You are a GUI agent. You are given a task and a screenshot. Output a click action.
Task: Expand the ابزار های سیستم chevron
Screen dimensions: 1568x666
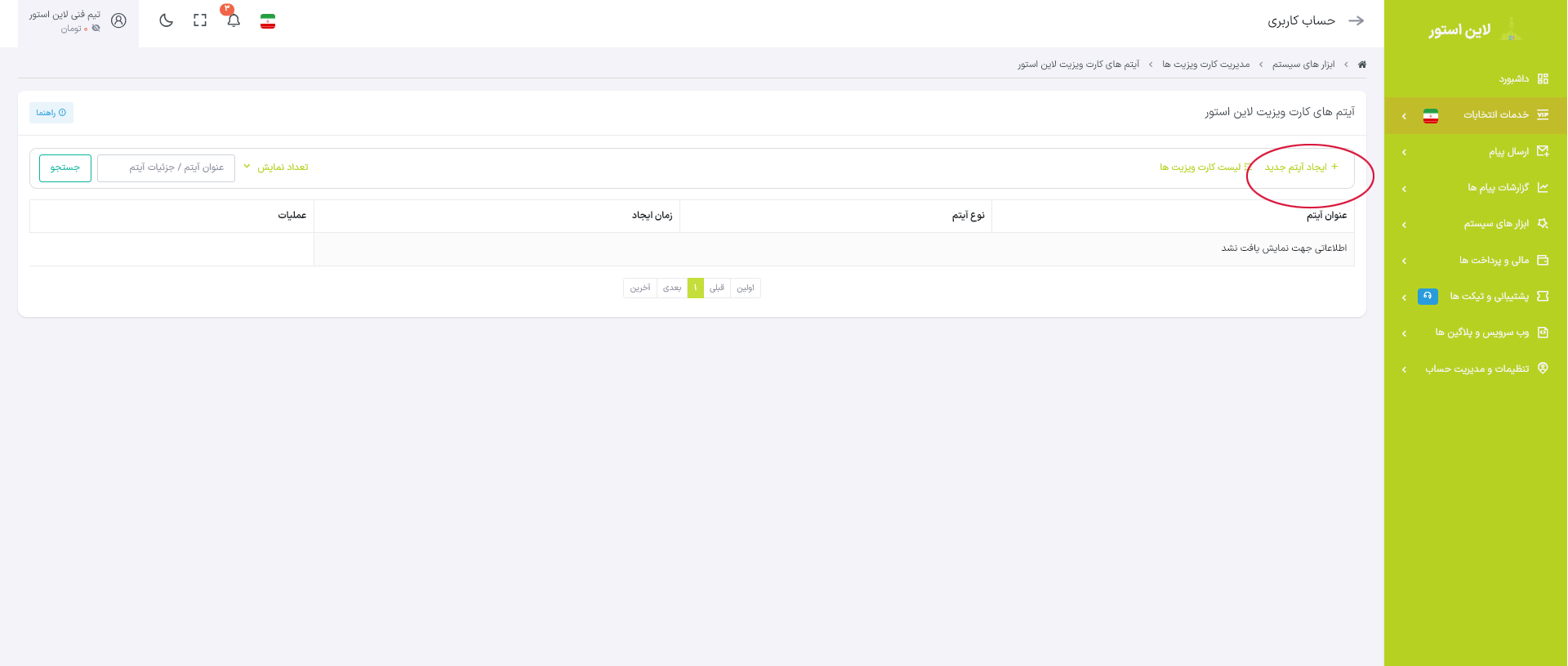pyautogui.click(x=1404, y=225)
